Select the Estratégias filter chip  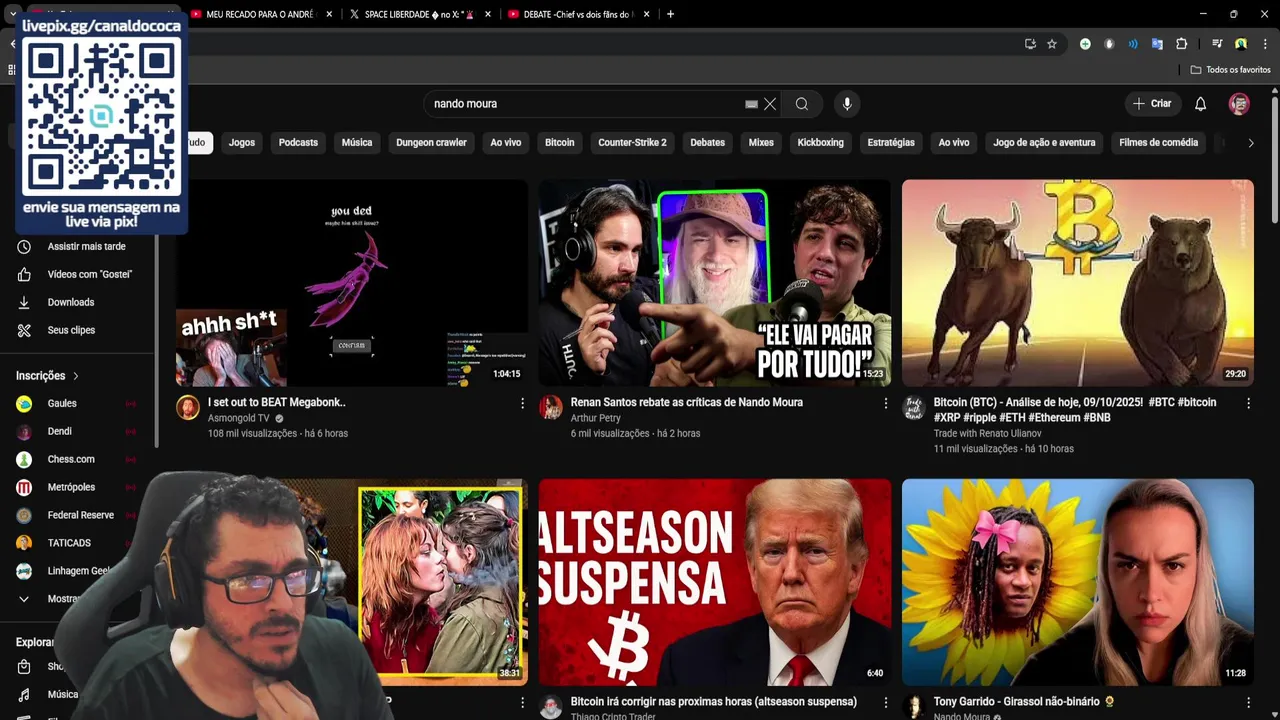point(891,143)
